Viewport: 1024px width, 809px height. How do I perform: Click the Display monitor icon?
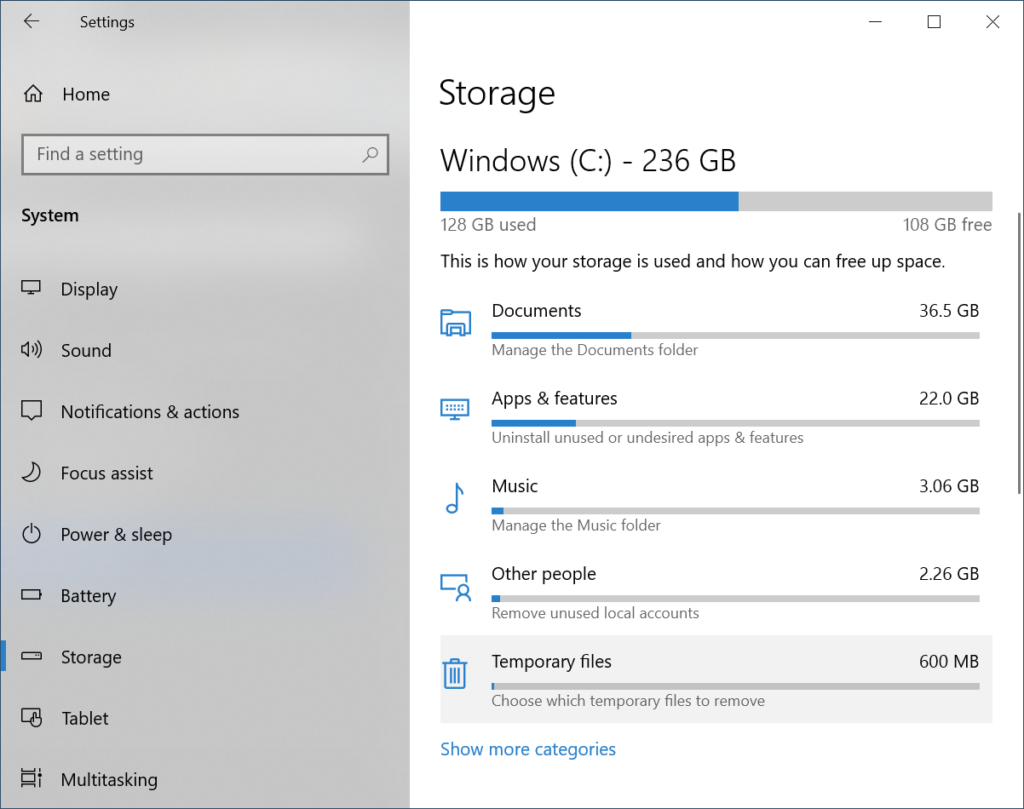31,288
